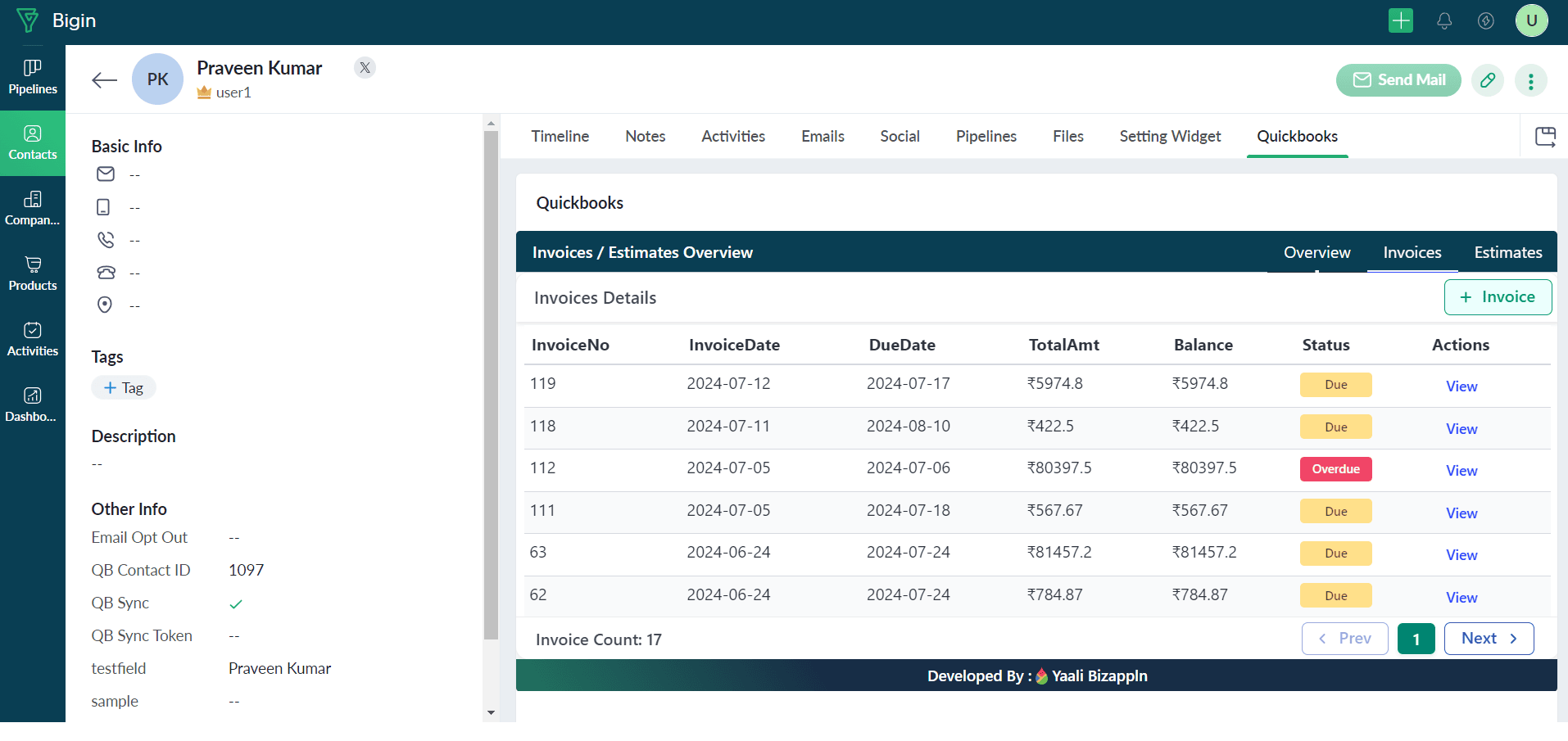Click the green plus quick-create icon
1568x741 pixels.
tap(1401, 20)
